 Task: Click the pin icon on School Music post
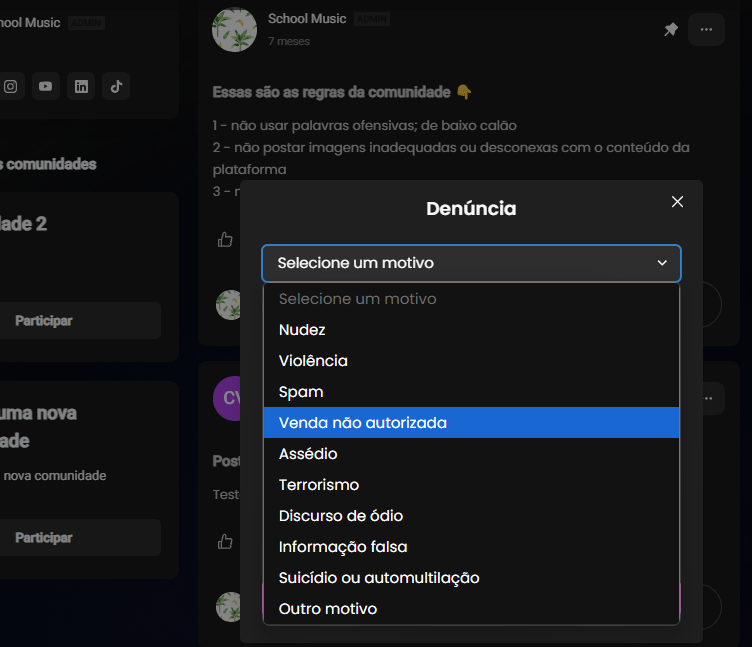[x=670, y=30]
